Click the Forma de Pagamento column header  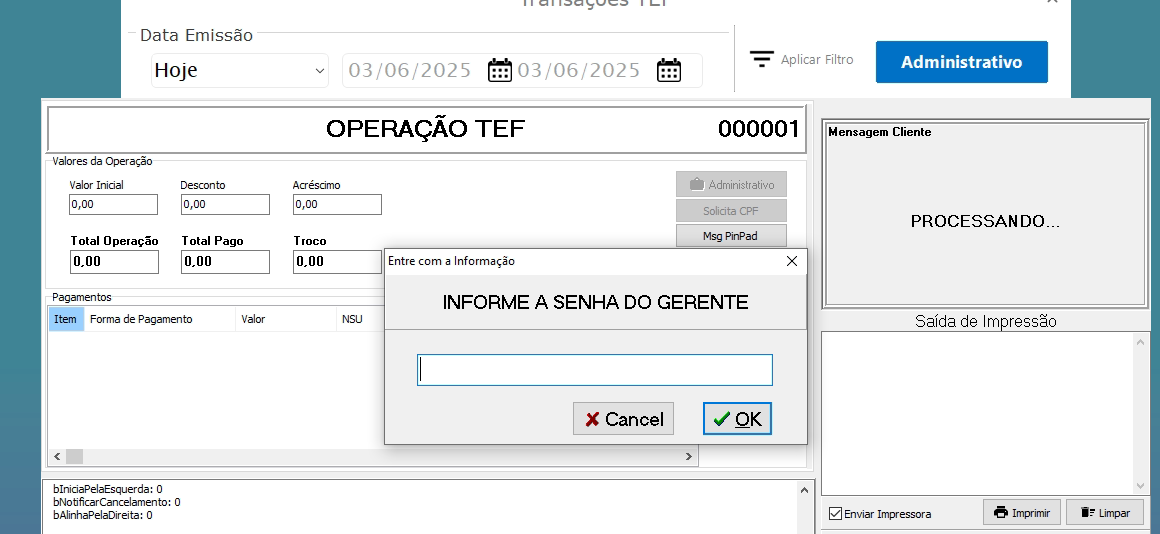pos(141,319)
